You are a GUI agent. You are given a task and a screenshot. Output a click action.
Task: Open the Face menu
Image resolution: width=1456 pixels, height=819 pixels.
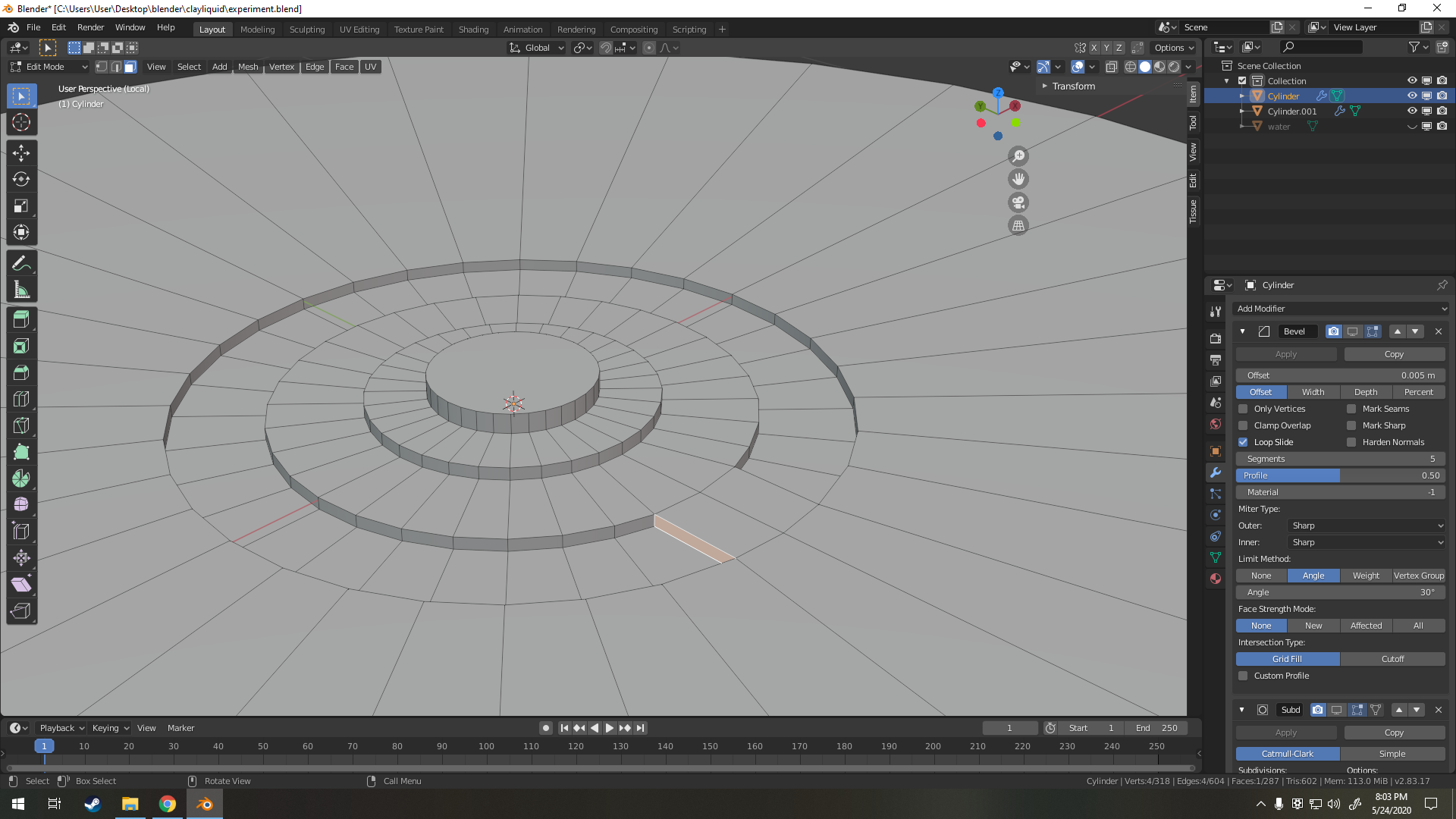344,67
